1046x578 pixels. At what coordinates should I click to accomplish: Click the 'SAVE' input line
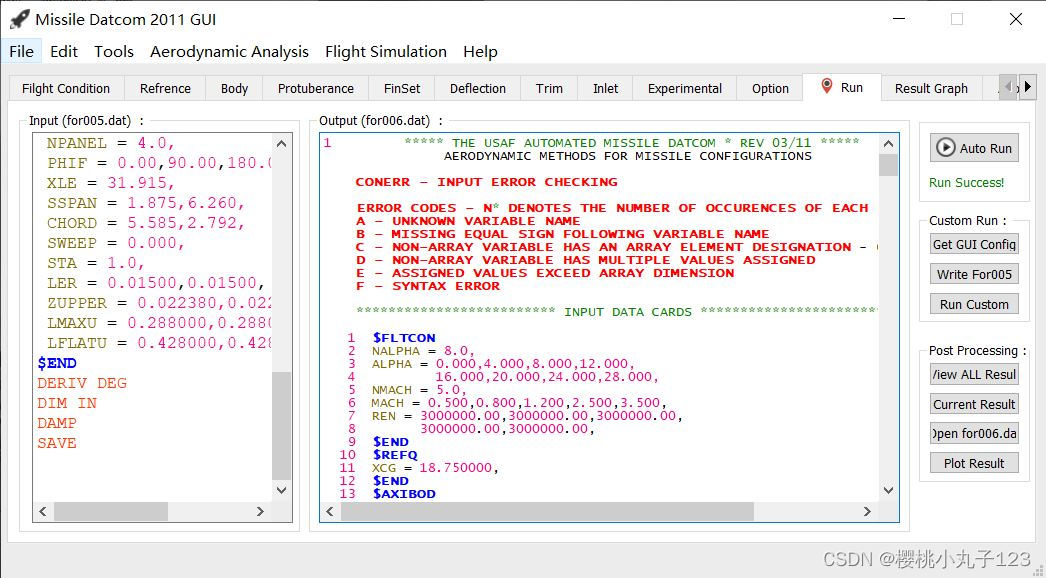tap(57, 443)
